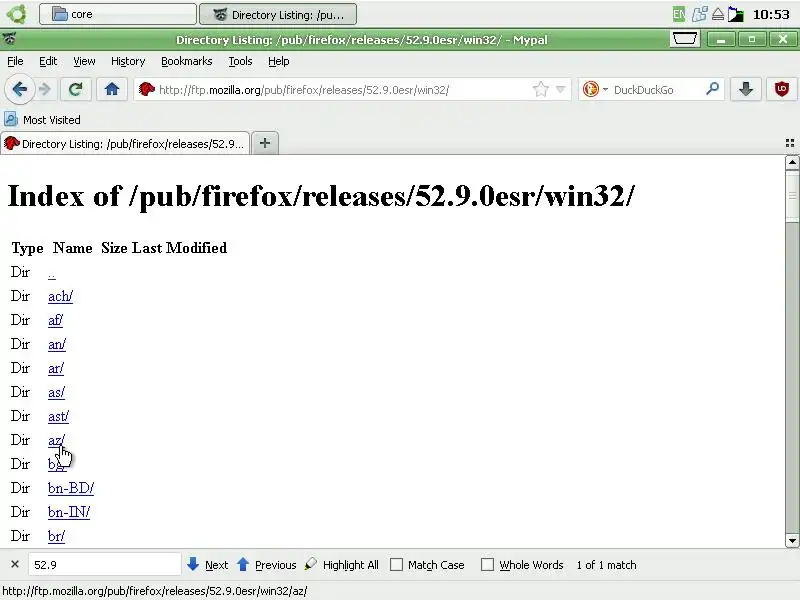
Task: Open the parent directory '..' link
Action: click(52, 274)
